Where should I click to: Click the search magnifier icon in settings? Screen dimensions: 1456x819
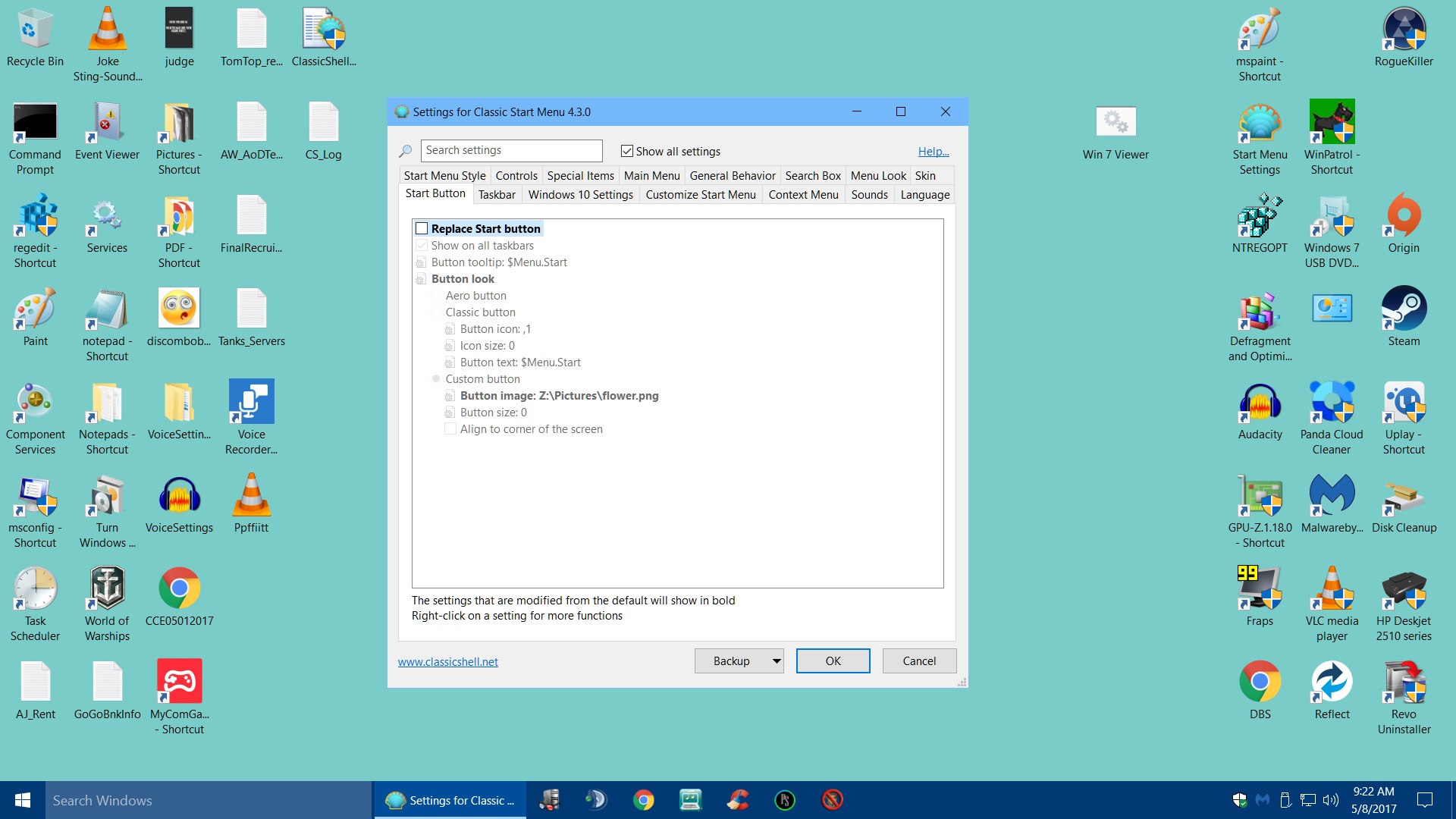click(x=406, y=151)
